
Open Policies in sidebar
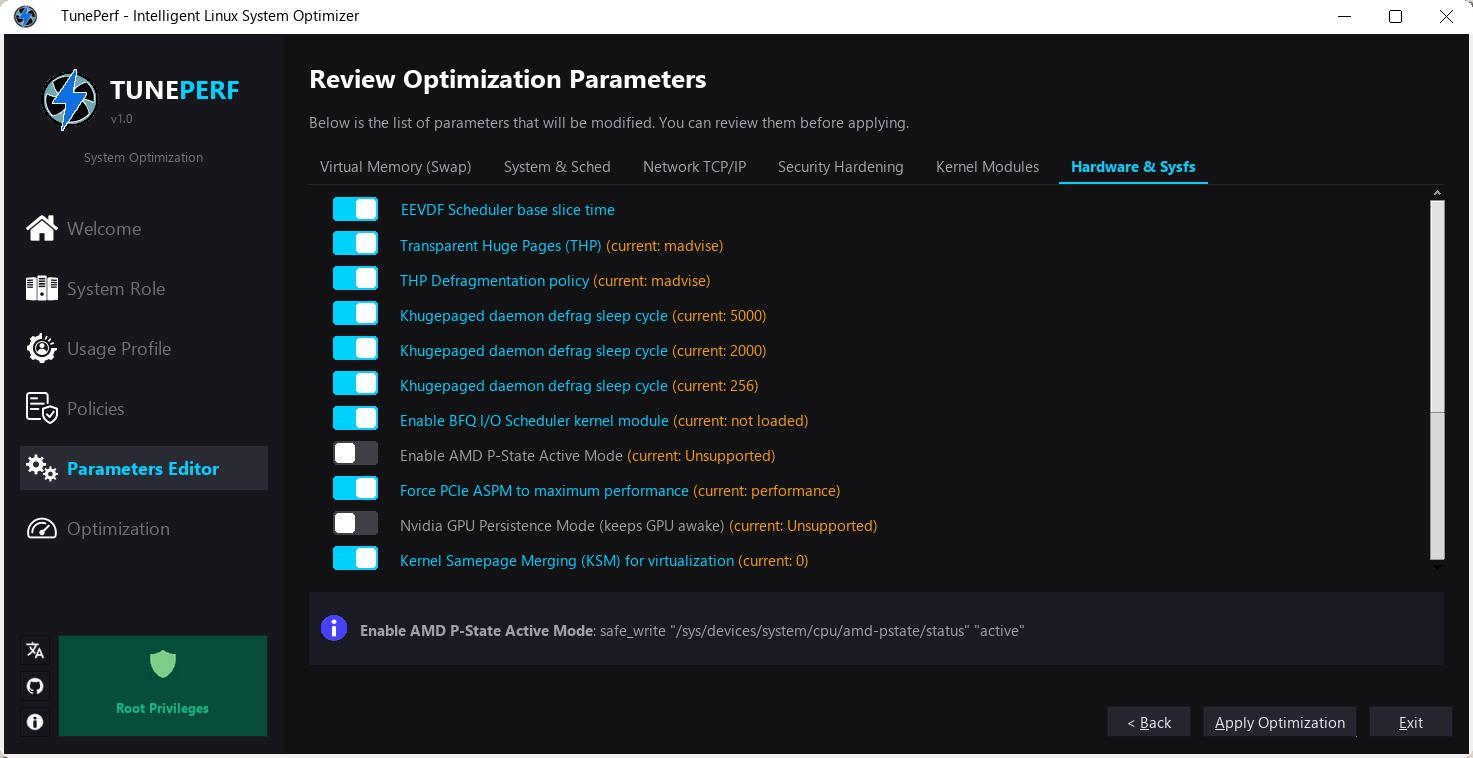point(144,408)
